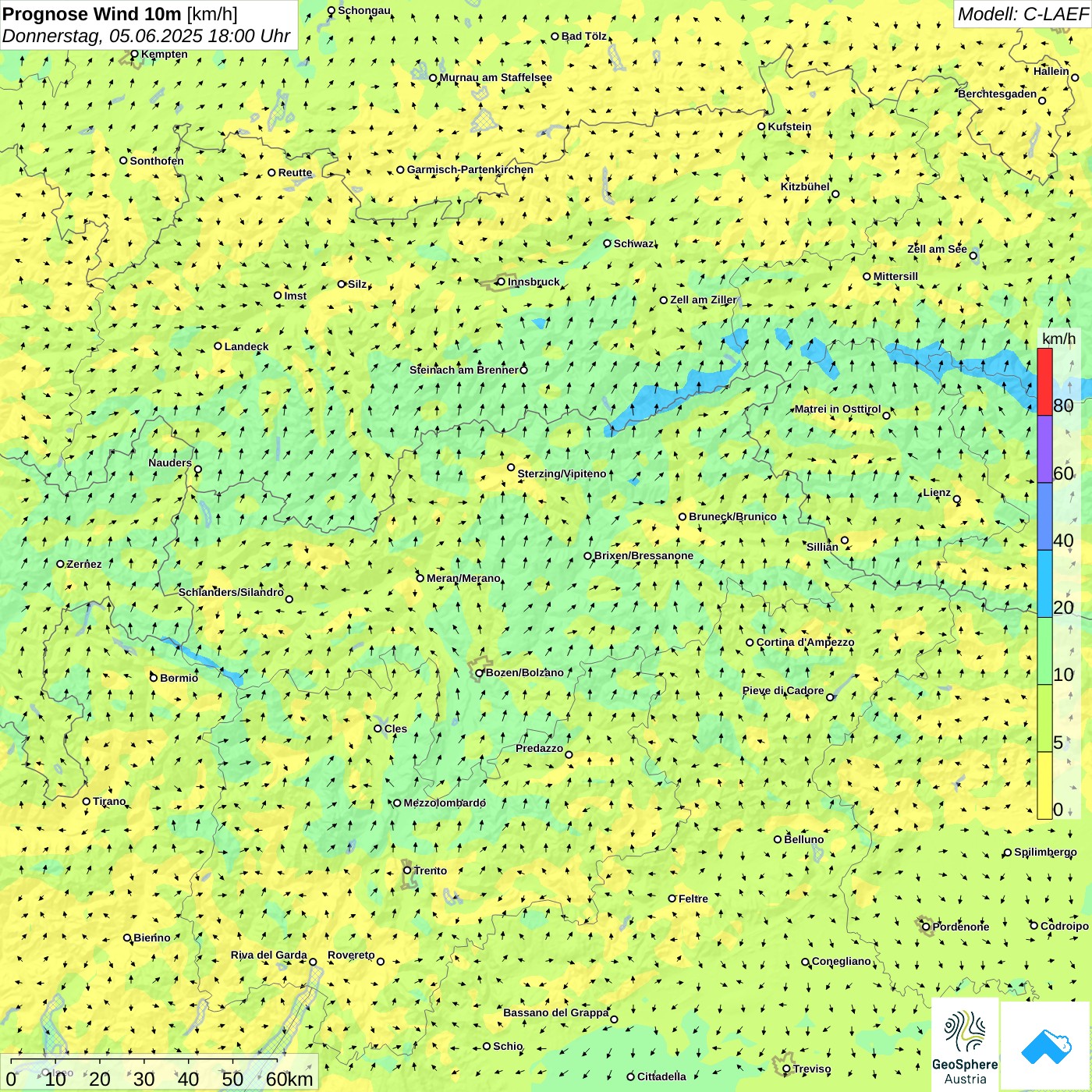This screenshot has height=1092, width=1092.
Task: Click the Berchtesgaden city label
Action: [x=998, y=94]
